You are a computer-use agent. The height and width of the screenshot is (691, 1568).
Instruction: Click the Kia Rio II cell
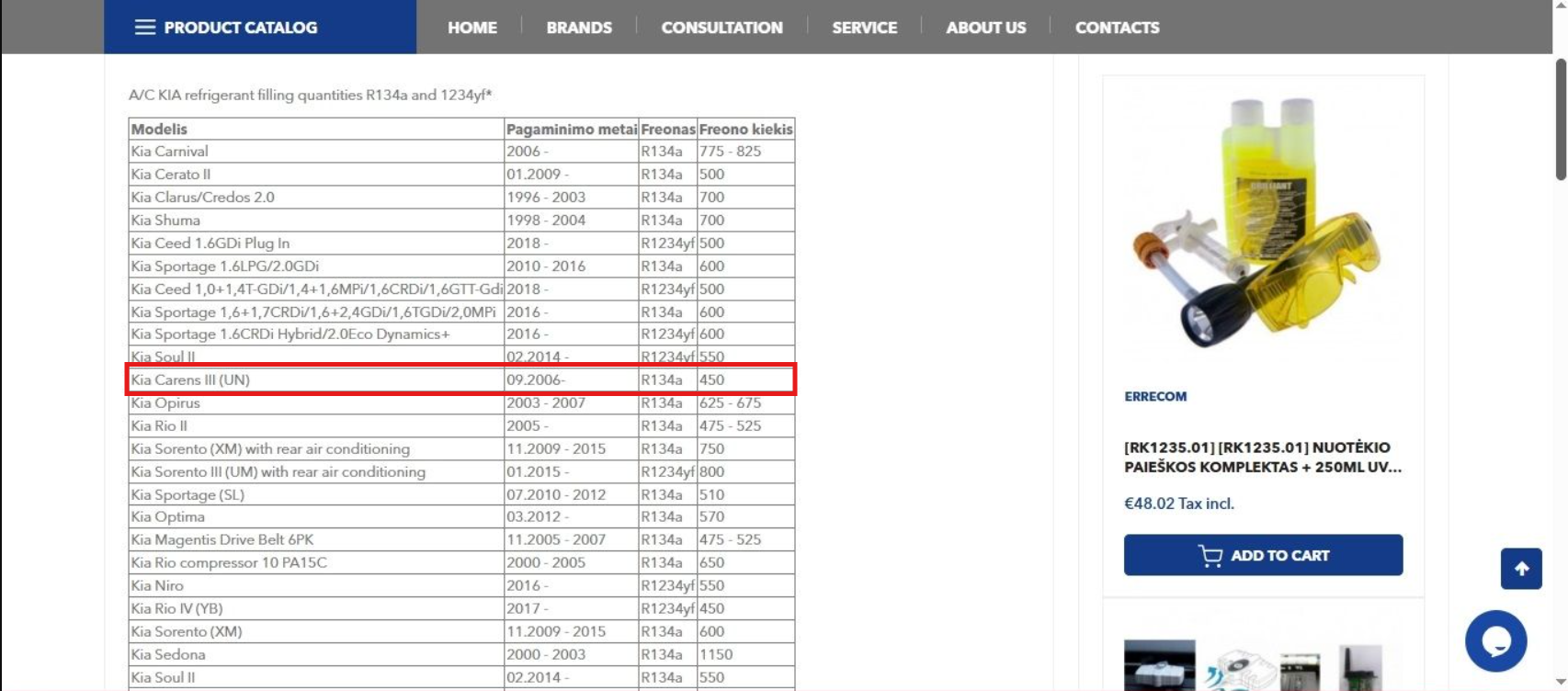(x=316, y=426)
